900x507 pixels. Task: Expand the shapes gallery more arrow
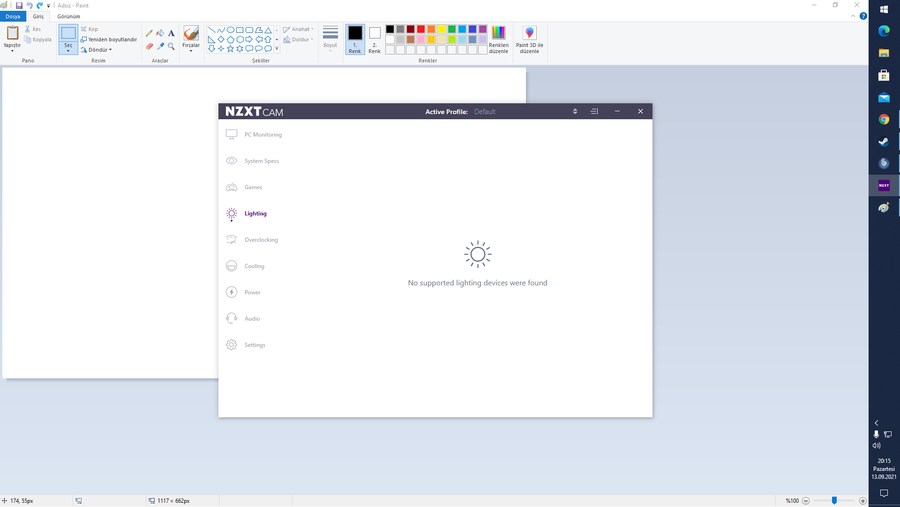[x=277, y=49]
